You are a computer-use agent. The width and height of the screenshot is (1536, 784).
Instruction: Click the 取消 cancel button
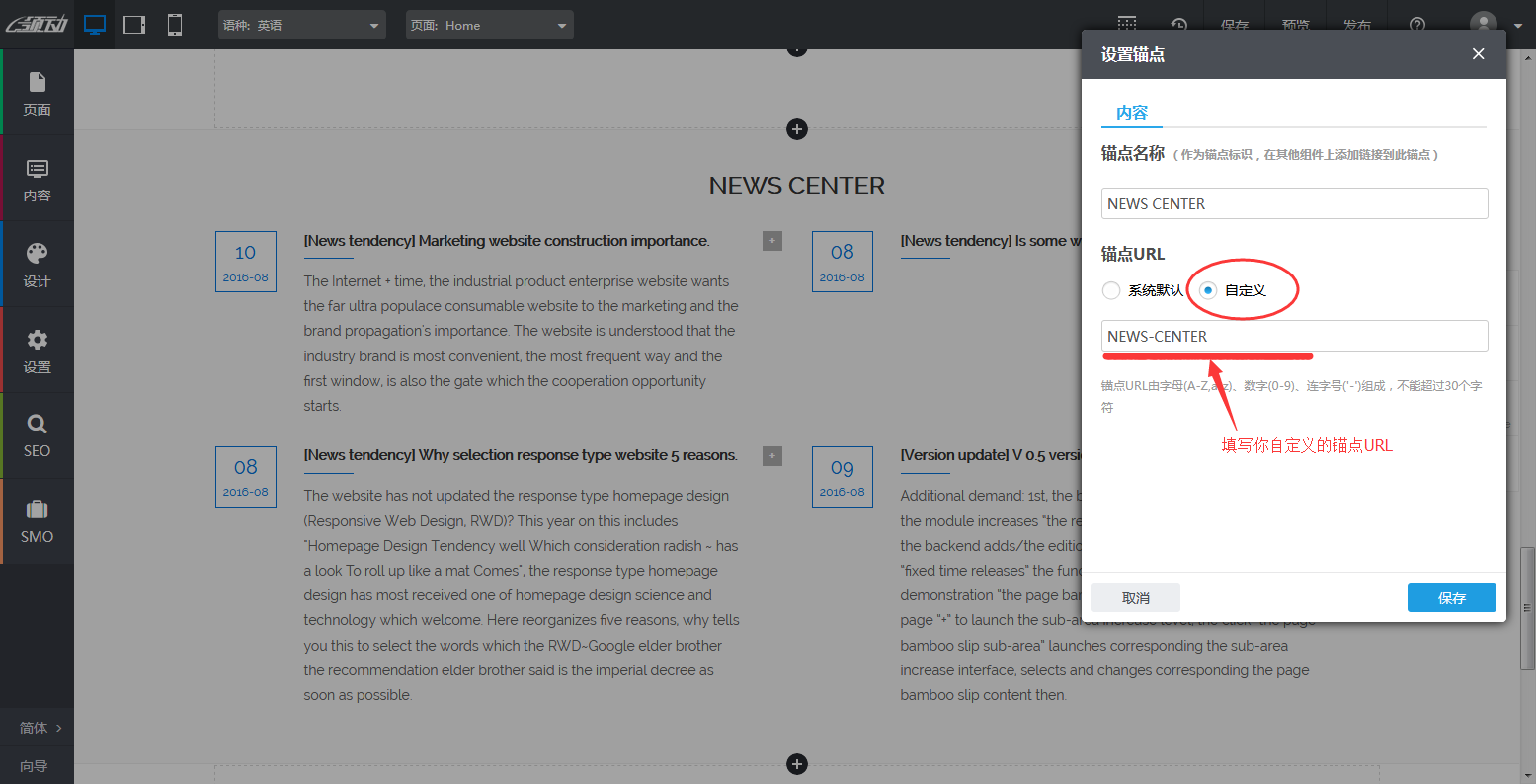pyautogui.click(x=1136, y=597)
